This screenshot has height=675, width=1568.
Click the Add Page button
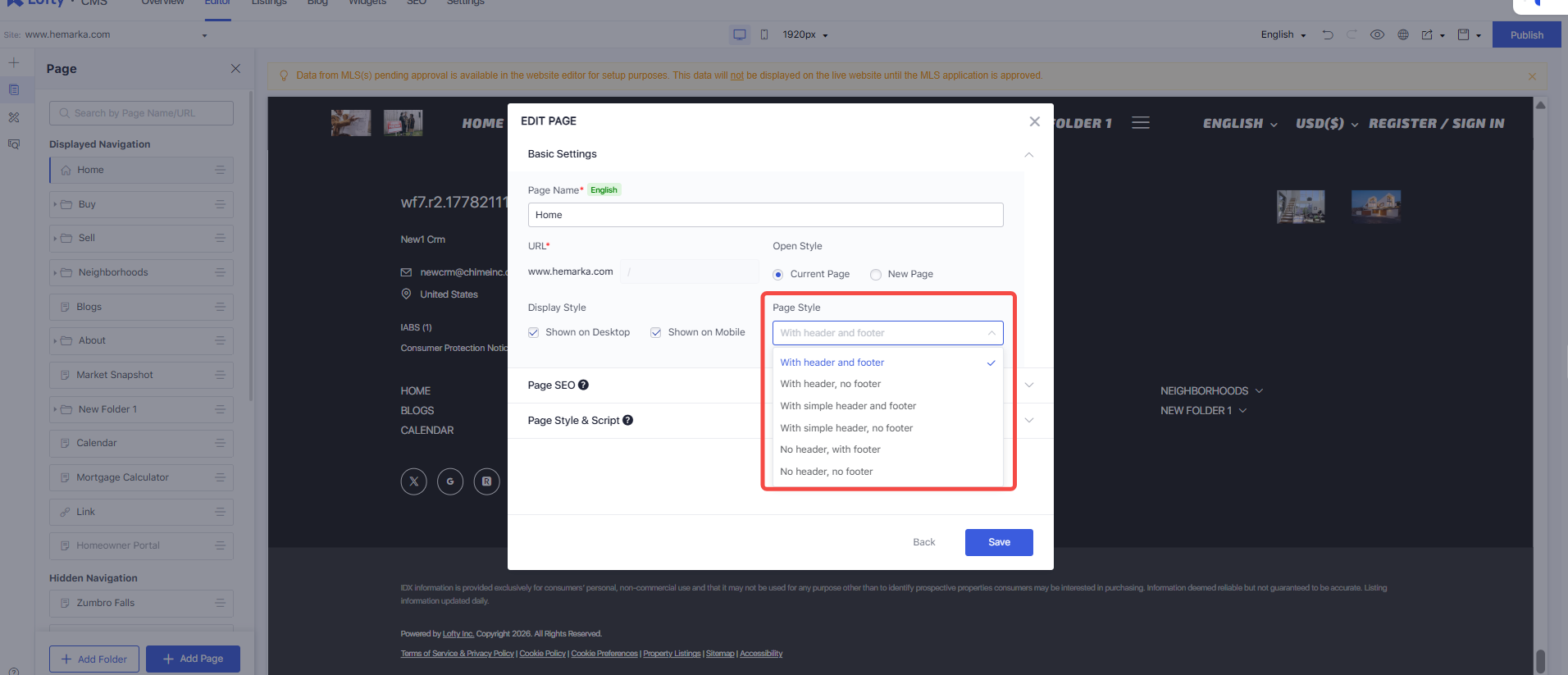click(193, 659)
